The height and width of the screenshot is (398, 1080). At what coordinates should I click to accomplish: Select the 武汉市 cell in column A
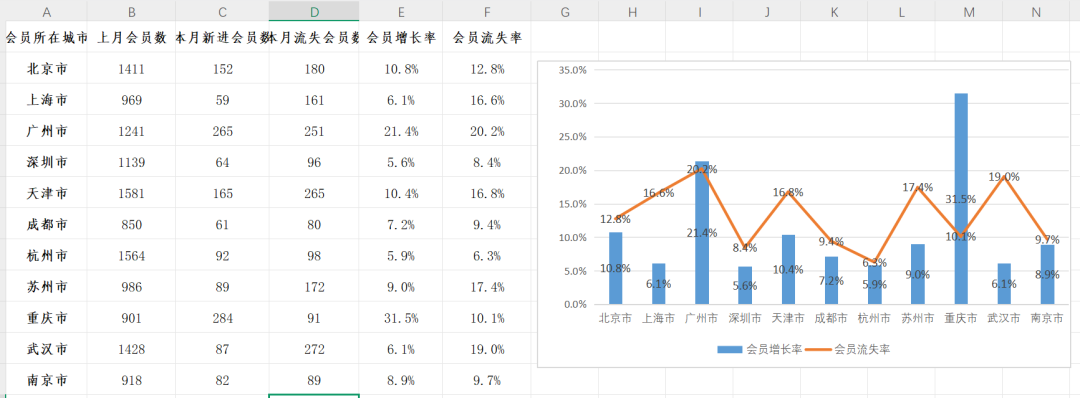point(47,349)
